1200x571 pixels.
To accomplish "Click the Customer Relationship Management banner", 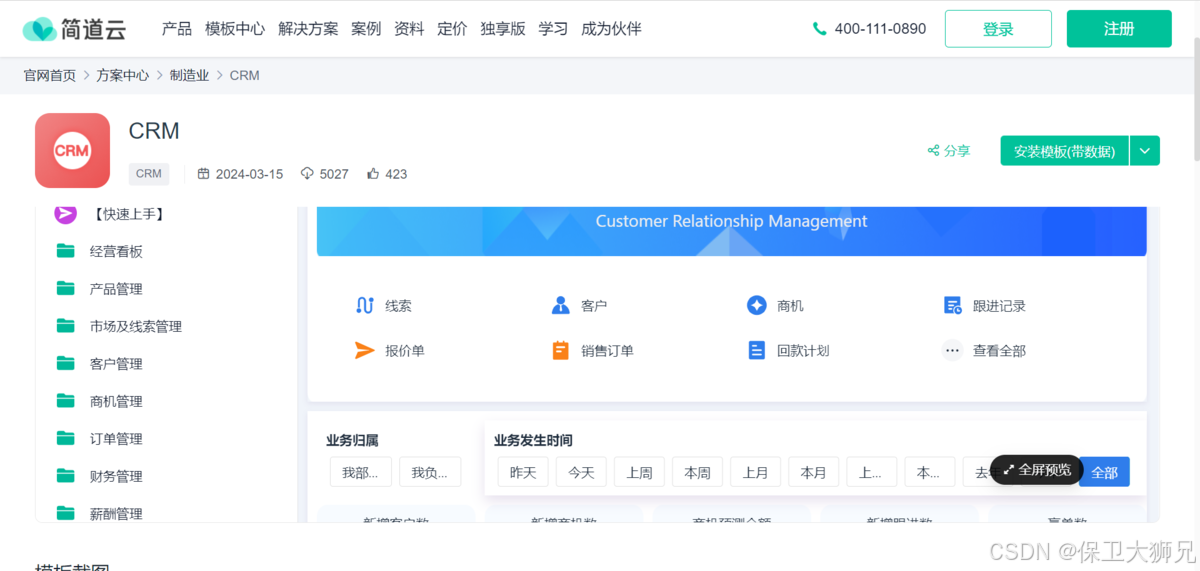I will (731, 230).
